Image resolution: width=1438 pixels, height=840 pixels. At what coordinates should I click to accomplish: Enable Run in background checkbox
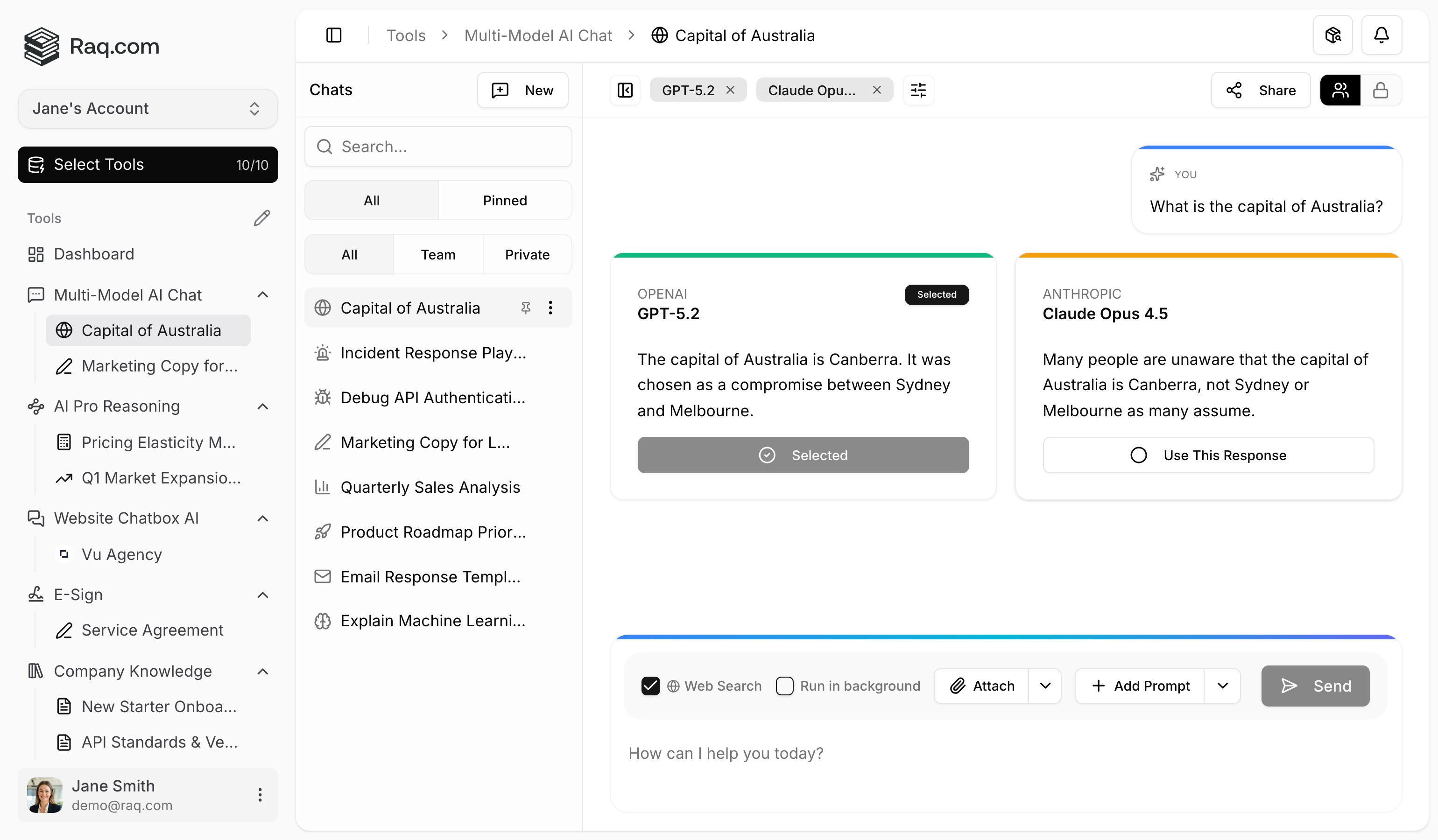785,686
